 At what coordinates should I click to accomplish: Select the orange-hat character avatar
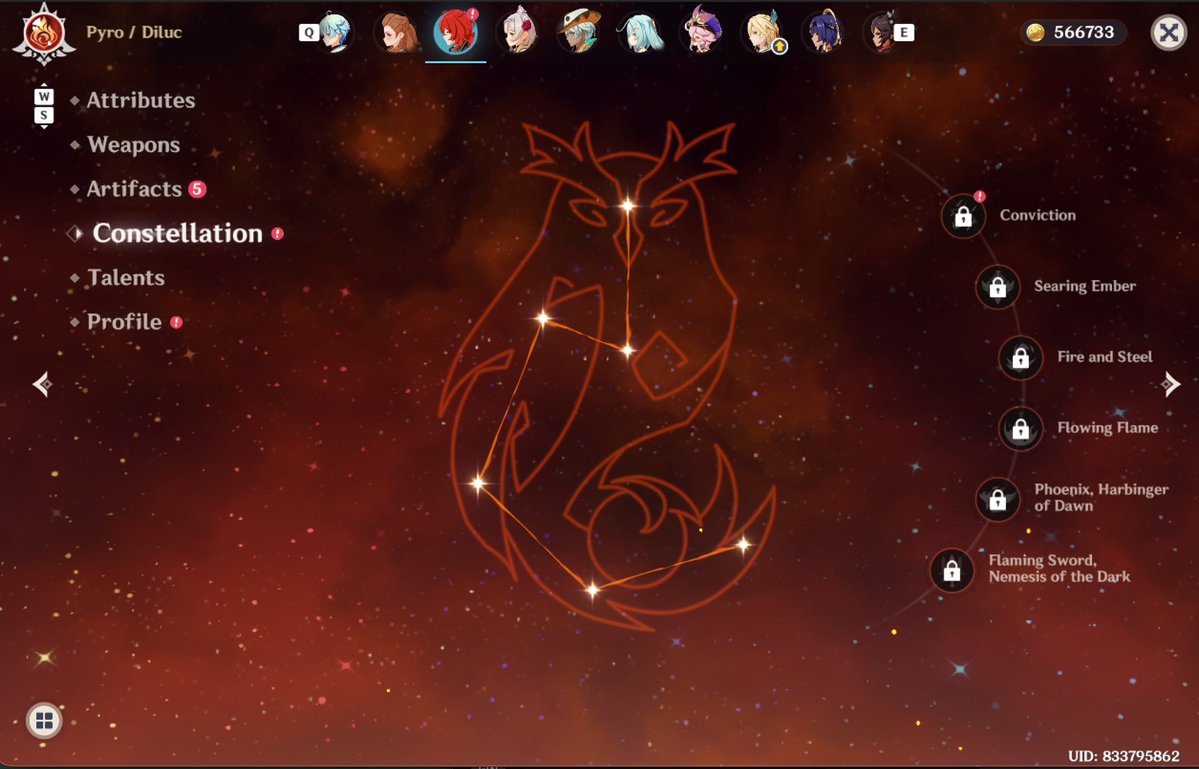[580, 33]
